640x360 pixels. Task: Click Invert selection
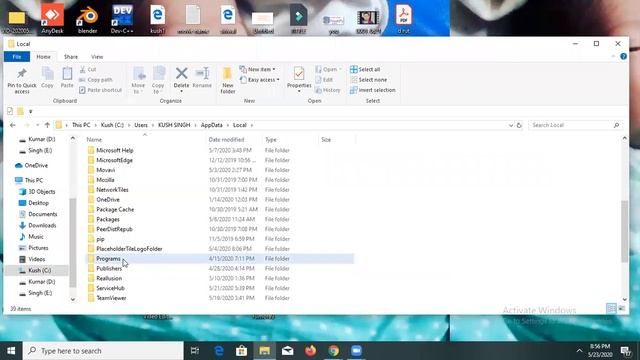click(x=373, y=90)
